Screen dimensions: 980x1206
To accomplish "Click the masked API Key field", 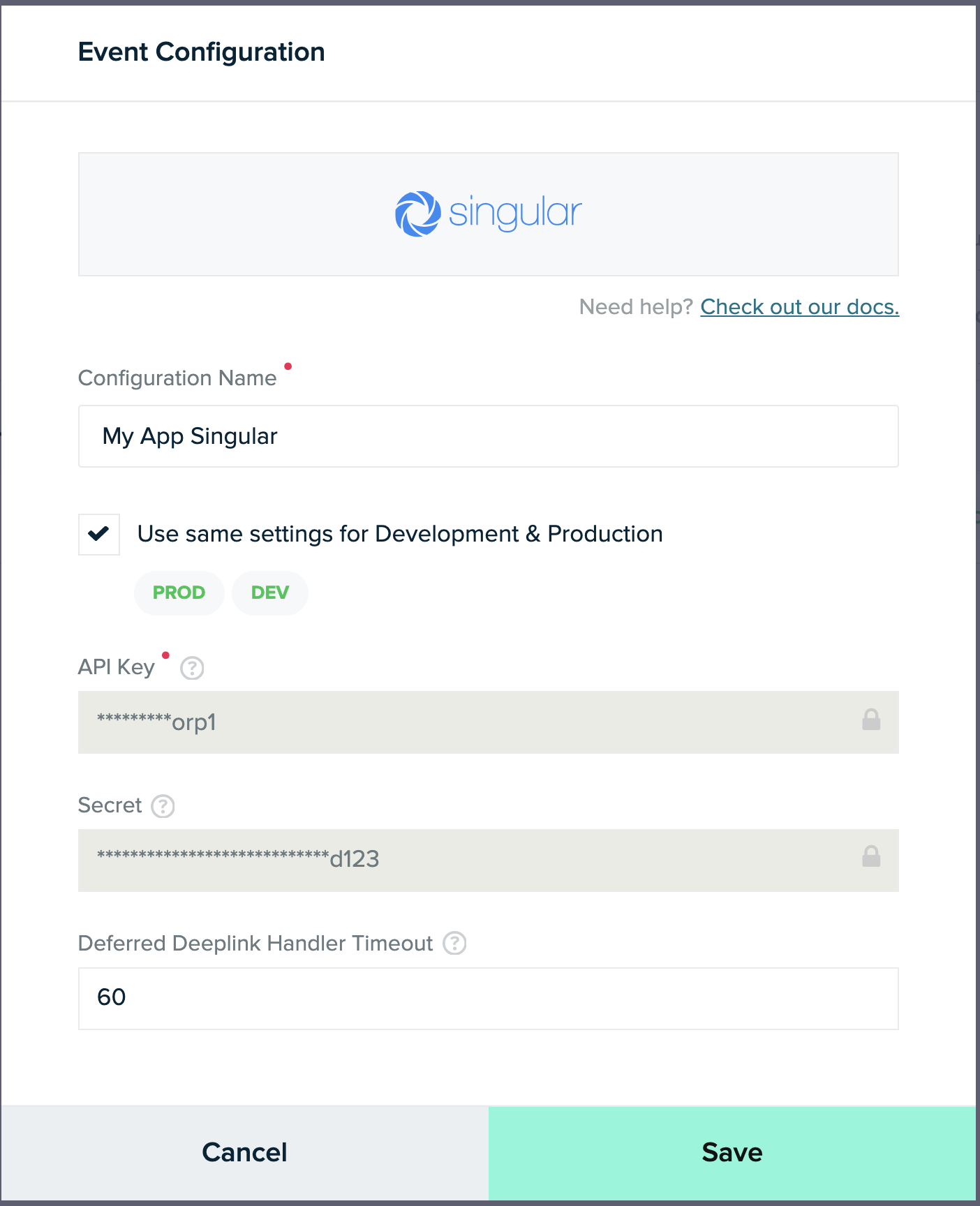I will pos(475,722).
